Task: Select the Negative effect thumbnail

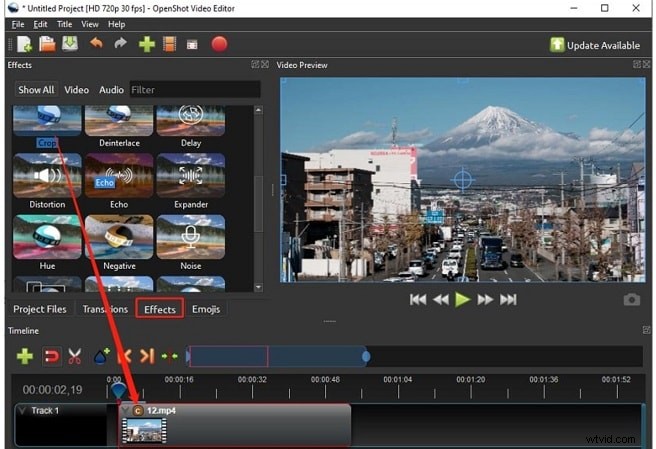Action: click(119, 240)
